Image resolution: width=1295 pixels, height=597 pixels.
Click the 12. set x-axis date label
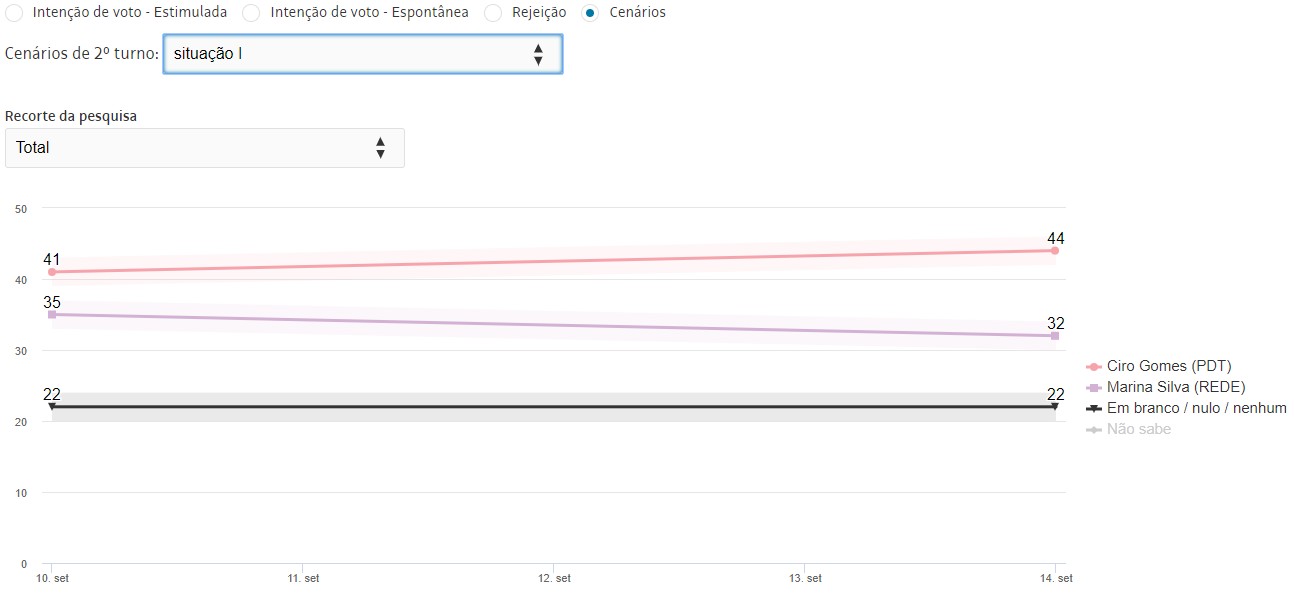coord(554,579)
